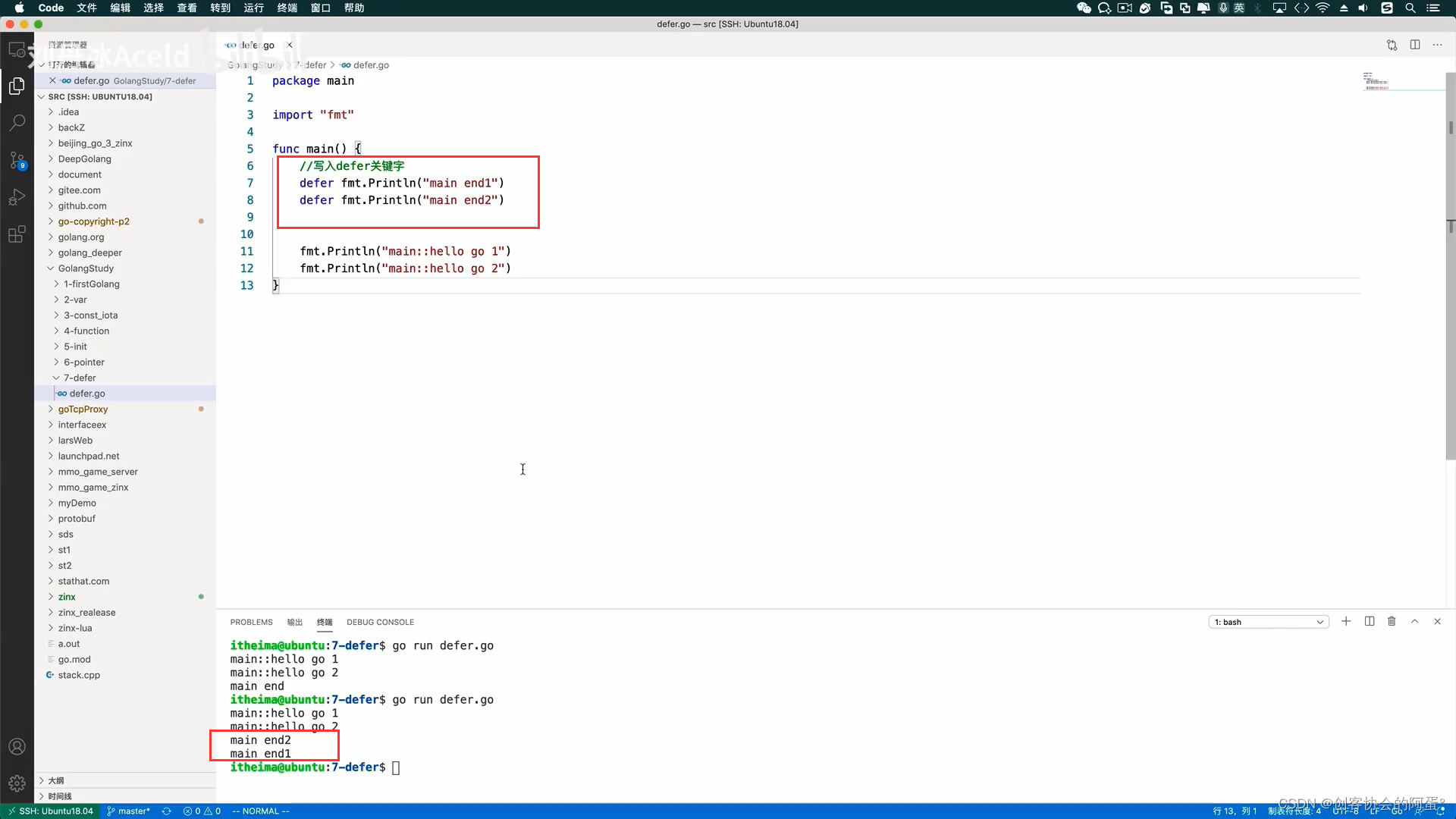1456x819 pixels.
Task: Open the Explorer view in activity bar
Action: pos(17,86)
